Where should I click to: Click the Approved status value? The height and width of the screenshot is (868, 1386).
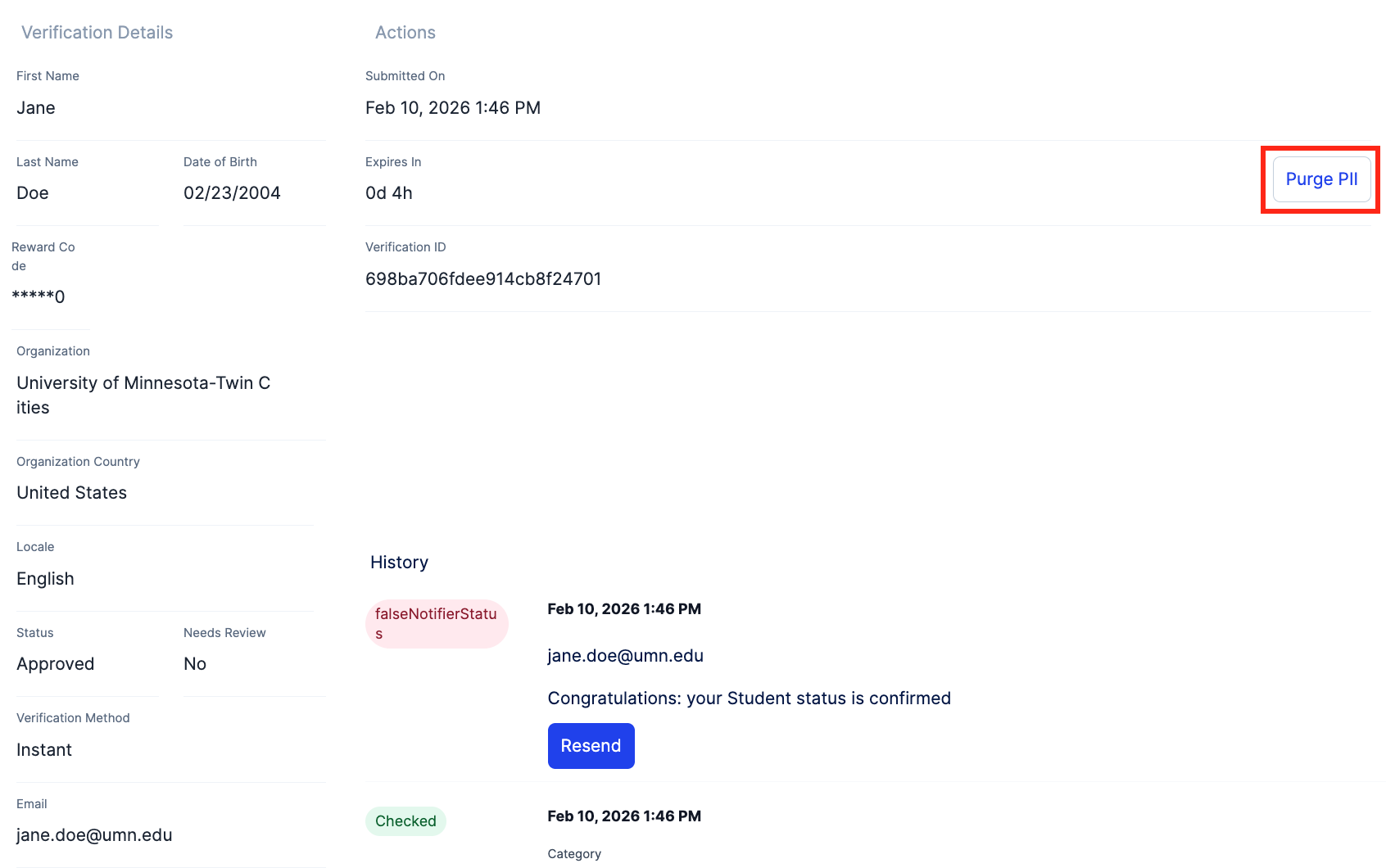56,664
